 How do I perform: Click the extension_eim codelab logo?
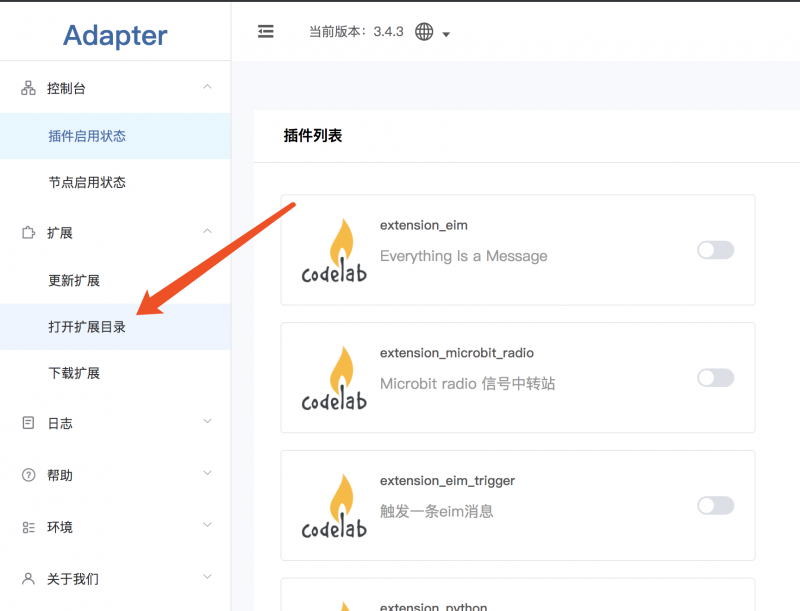point(334,251)
